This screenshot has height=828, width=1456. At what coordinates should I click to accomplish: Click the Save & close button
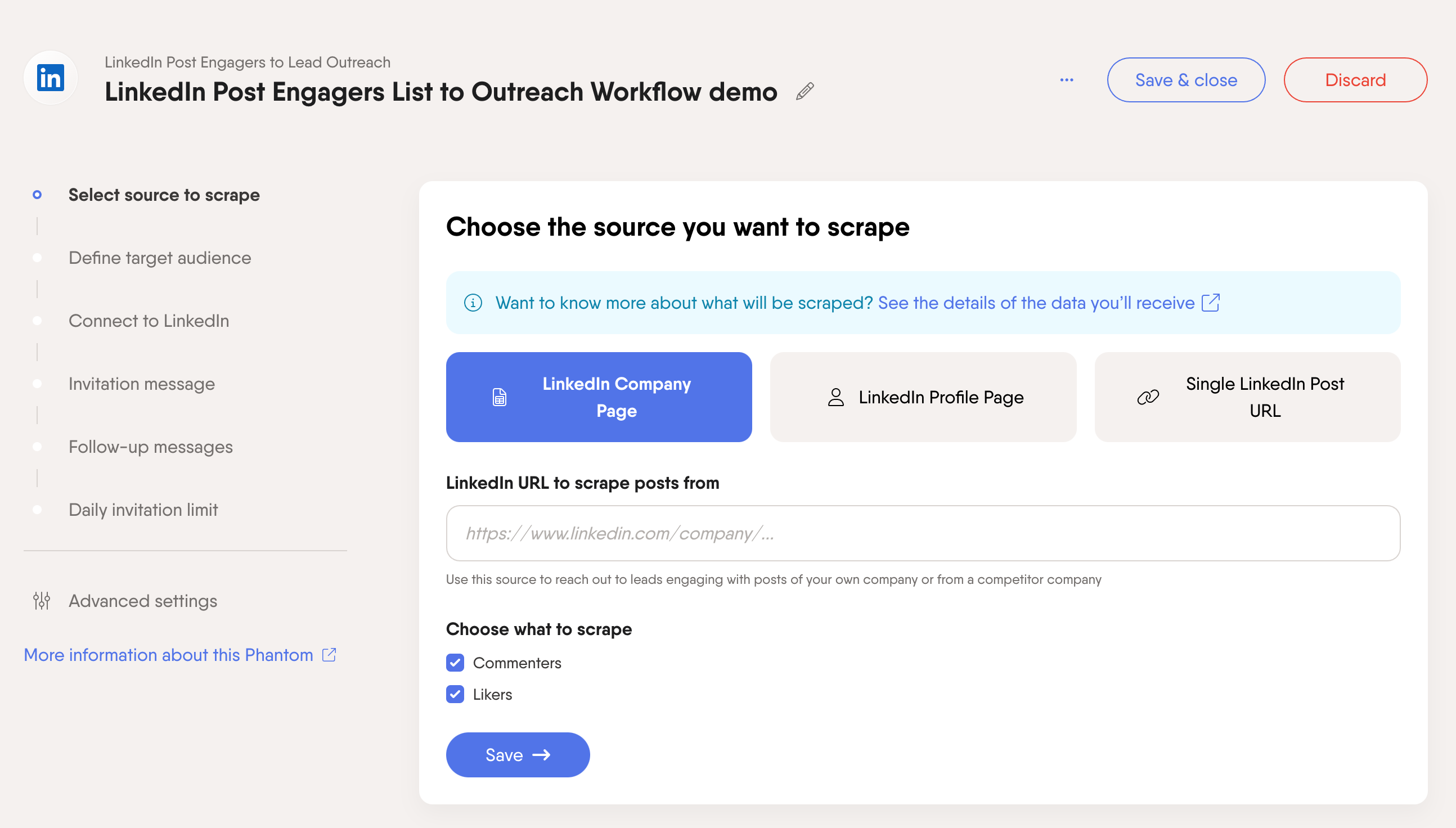(1186, 80)
